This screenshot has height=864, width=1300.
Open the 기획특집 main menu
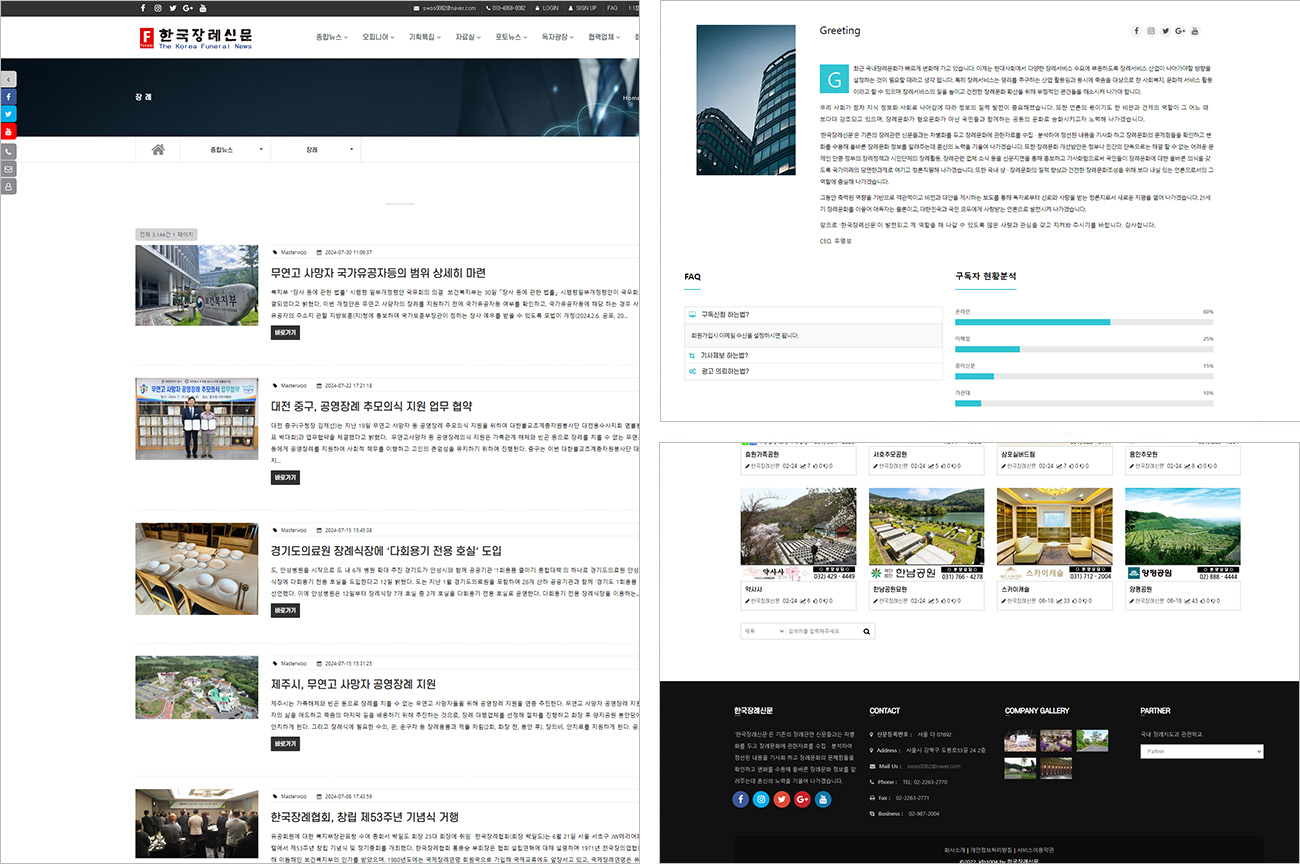(x=425, y=37)
